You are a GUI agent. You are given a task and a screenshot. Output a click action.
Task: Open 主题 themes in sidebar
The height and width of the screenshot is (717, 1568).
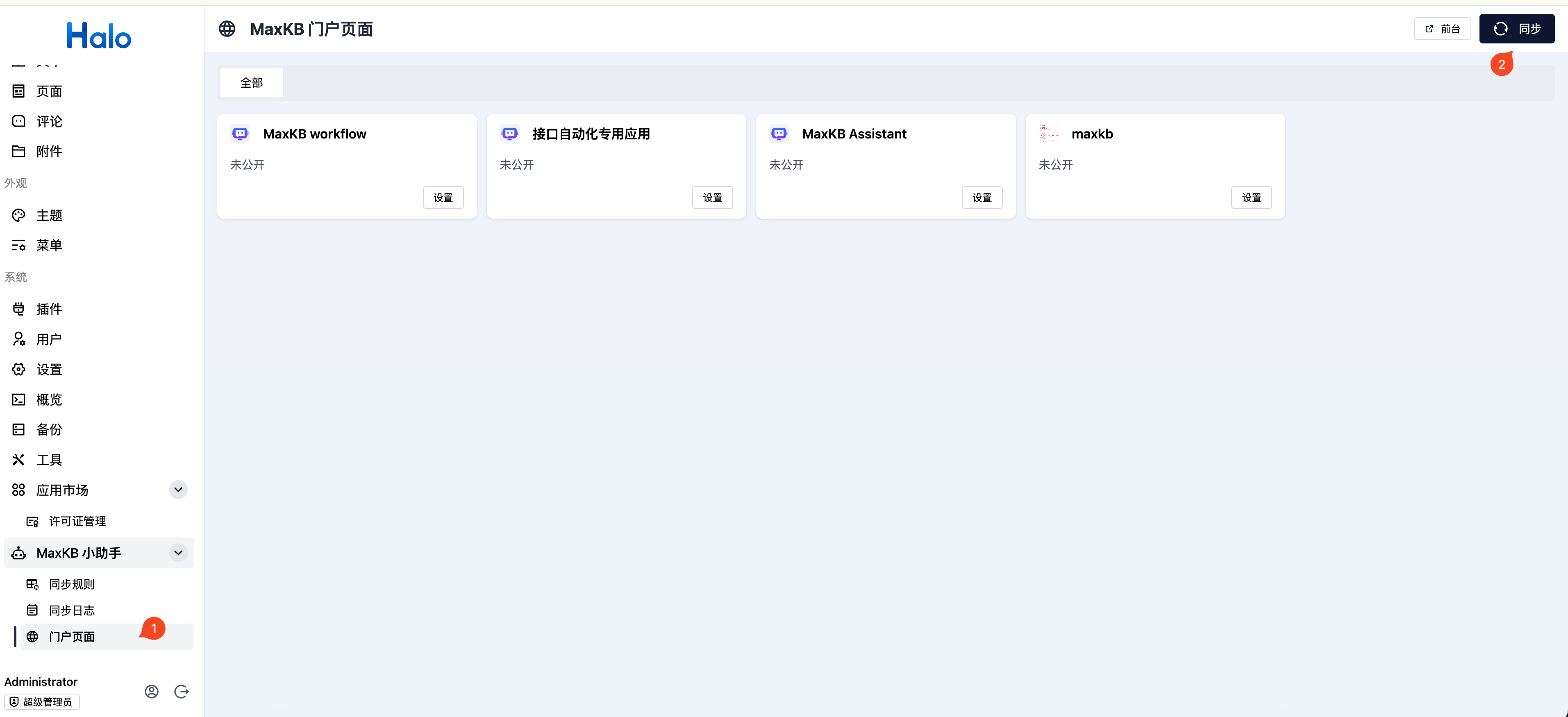click(x=49, y=216)
